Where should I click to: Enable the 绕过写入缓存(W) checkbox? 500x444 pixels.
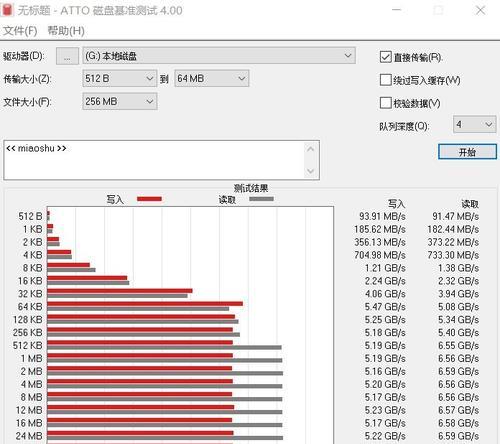(x=385, y=80)
